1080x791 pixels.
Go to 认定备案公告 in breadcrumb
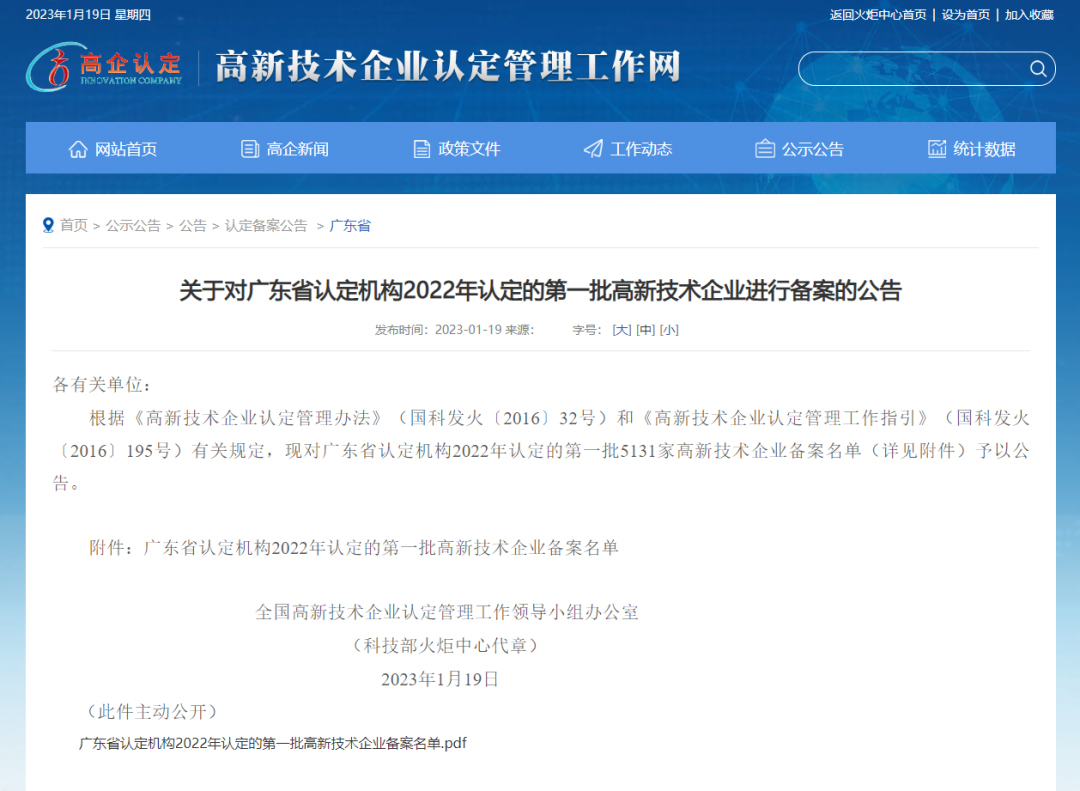266,226
